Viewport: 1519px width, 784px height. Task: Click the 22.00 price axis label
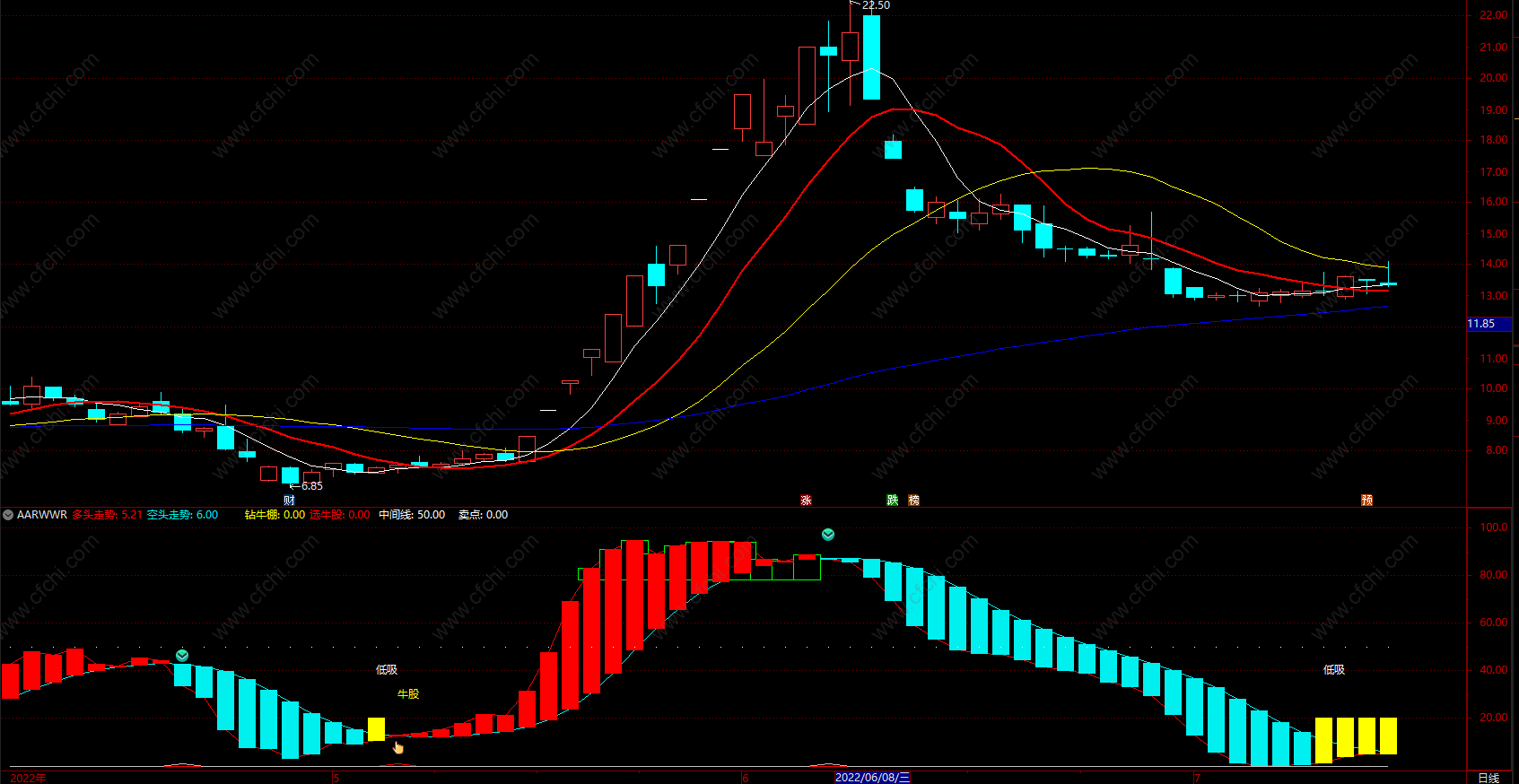1494,15
